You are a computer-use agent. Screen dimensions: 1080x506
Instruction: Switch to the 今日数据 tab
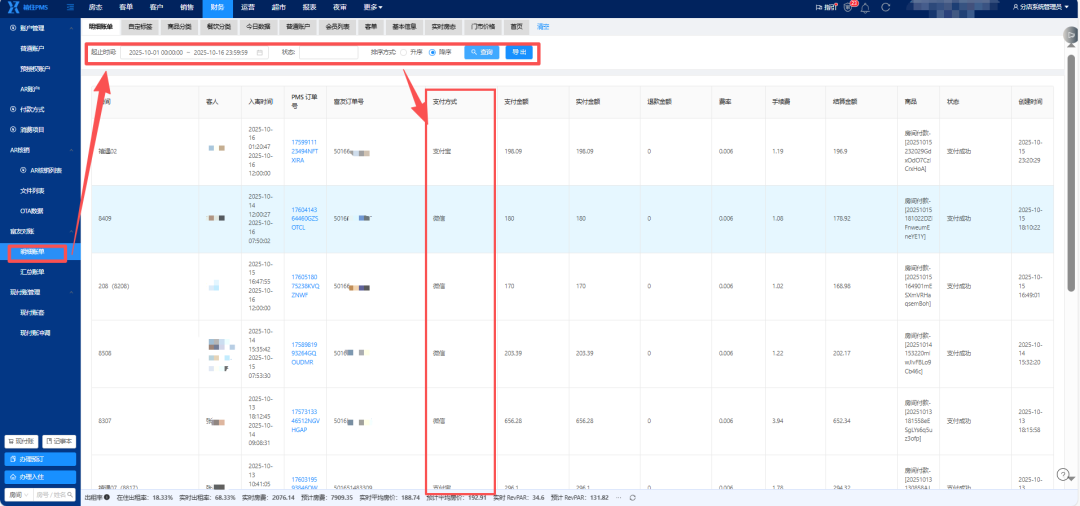pyautogui.click(x=258, y=27)
